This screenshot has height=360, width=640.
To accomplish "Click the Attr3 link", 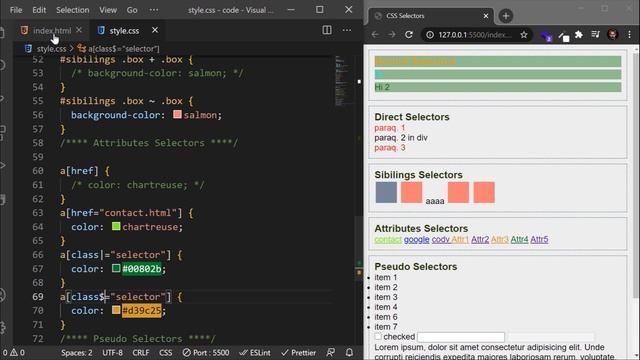I will click(x=500, y=240).
